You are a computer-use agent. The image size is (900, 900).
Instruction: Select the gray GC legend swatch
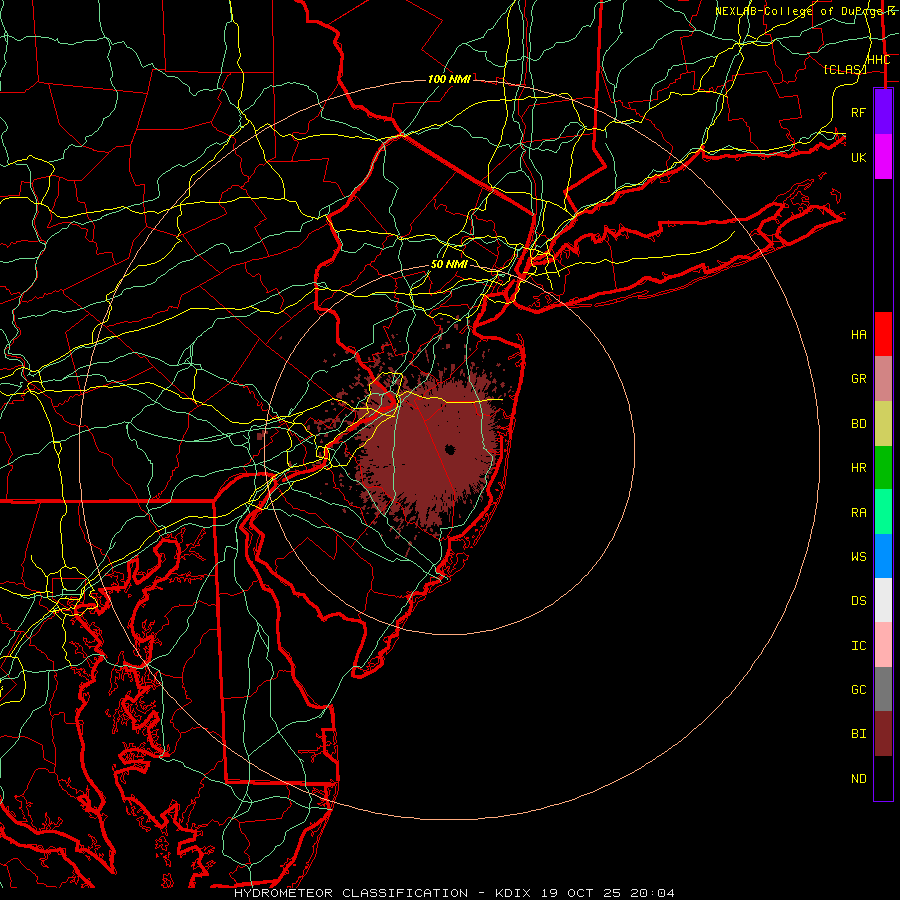click(x=883, y=689)
